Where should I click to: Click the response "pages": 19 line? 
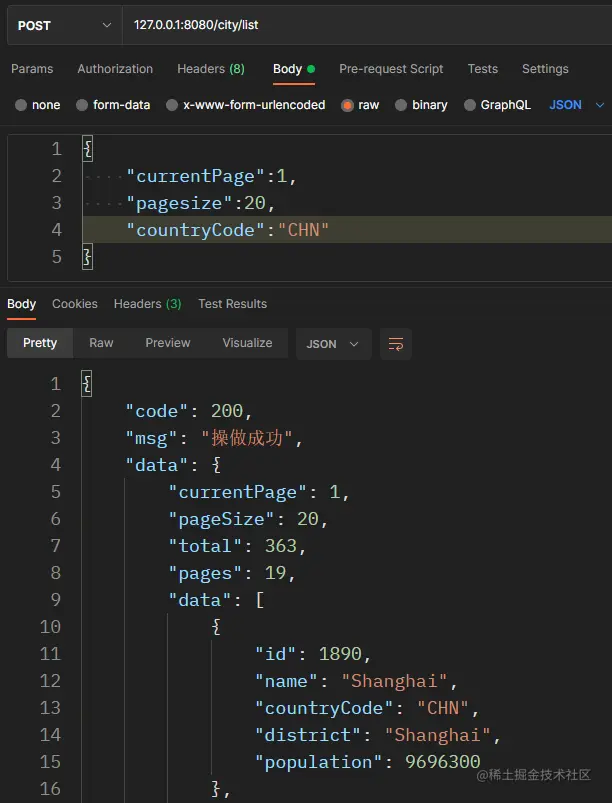click(x=233, y=573)
